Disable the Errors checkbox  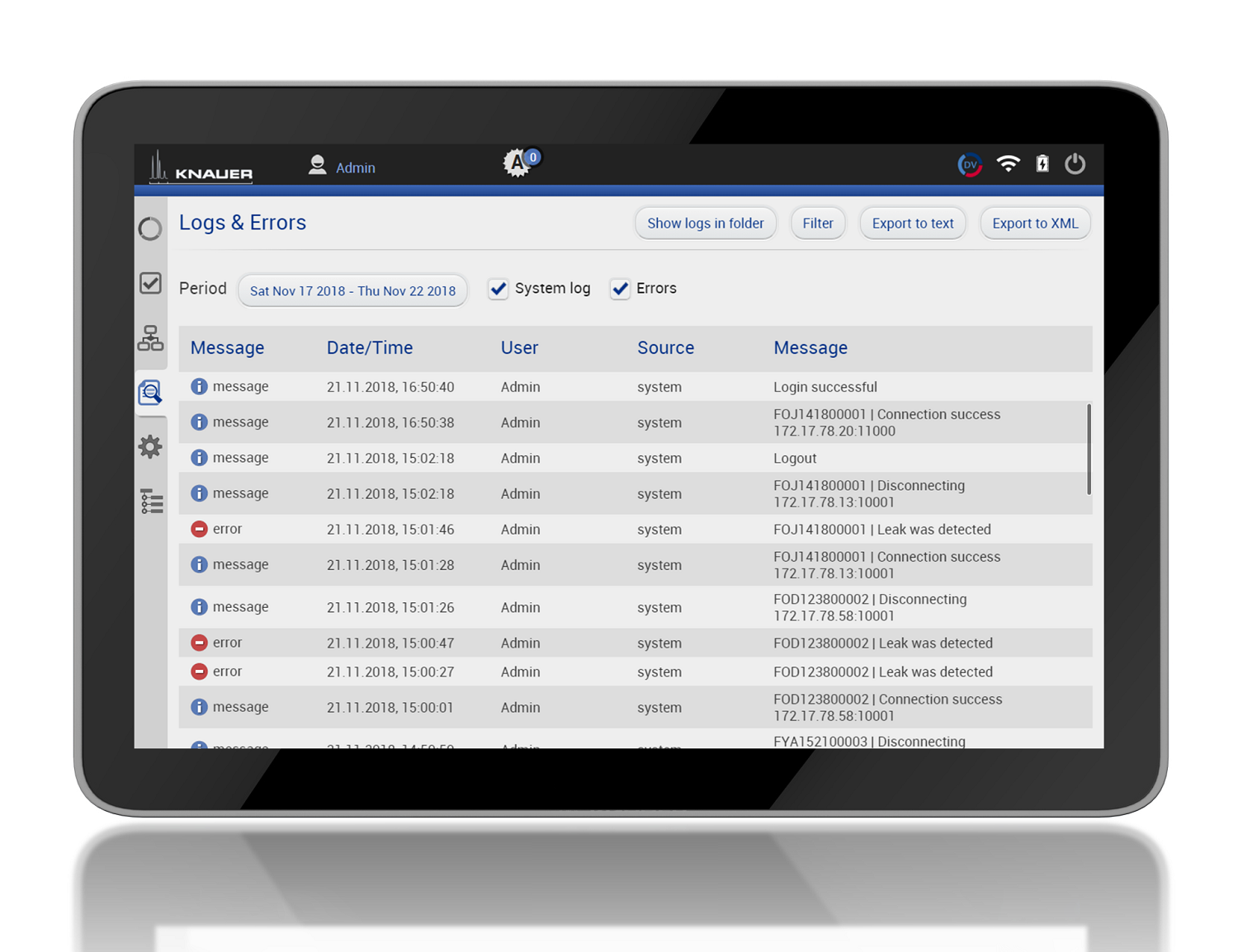pos(620,289)
